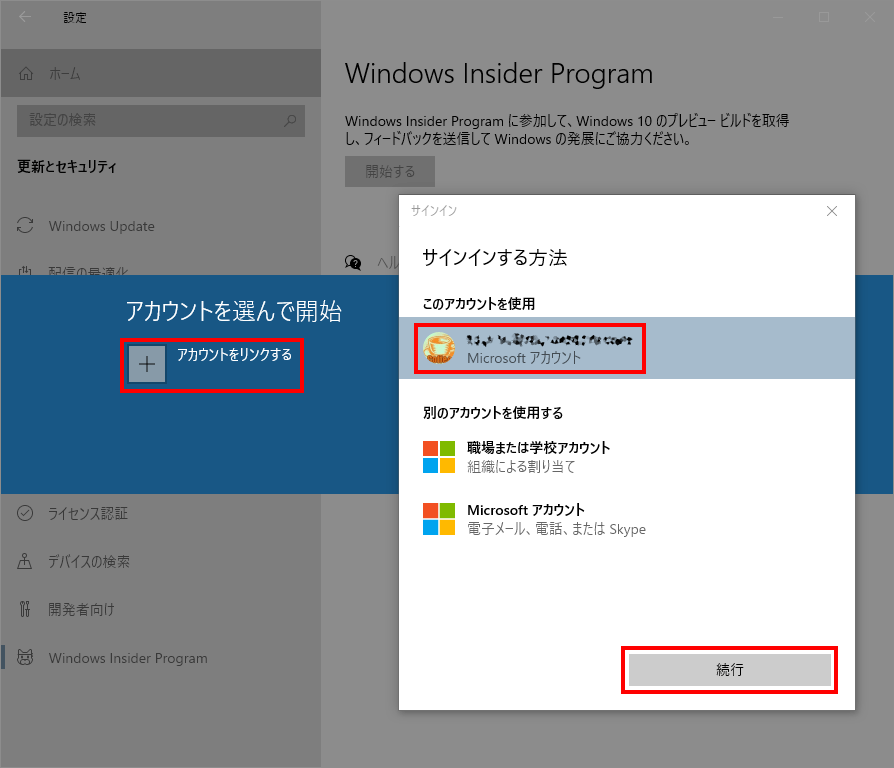The height and width of the screenshot is (768, 894).
Task: Focus the 設定の検索 search box
Action: pos(161,120)
